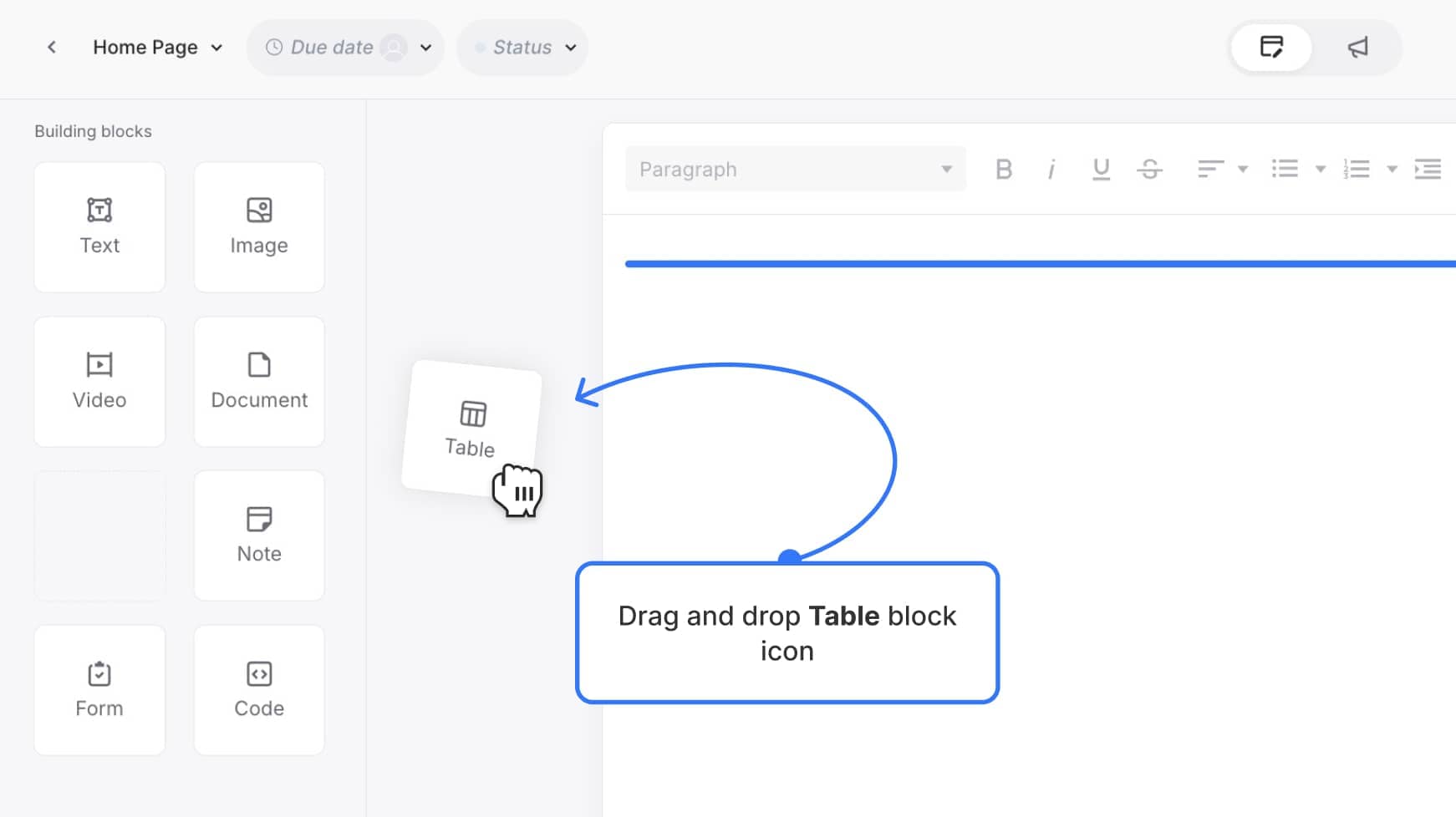Toggle bold formatting
This screenshot has height=817, width=1456.
click(1004, 170)
